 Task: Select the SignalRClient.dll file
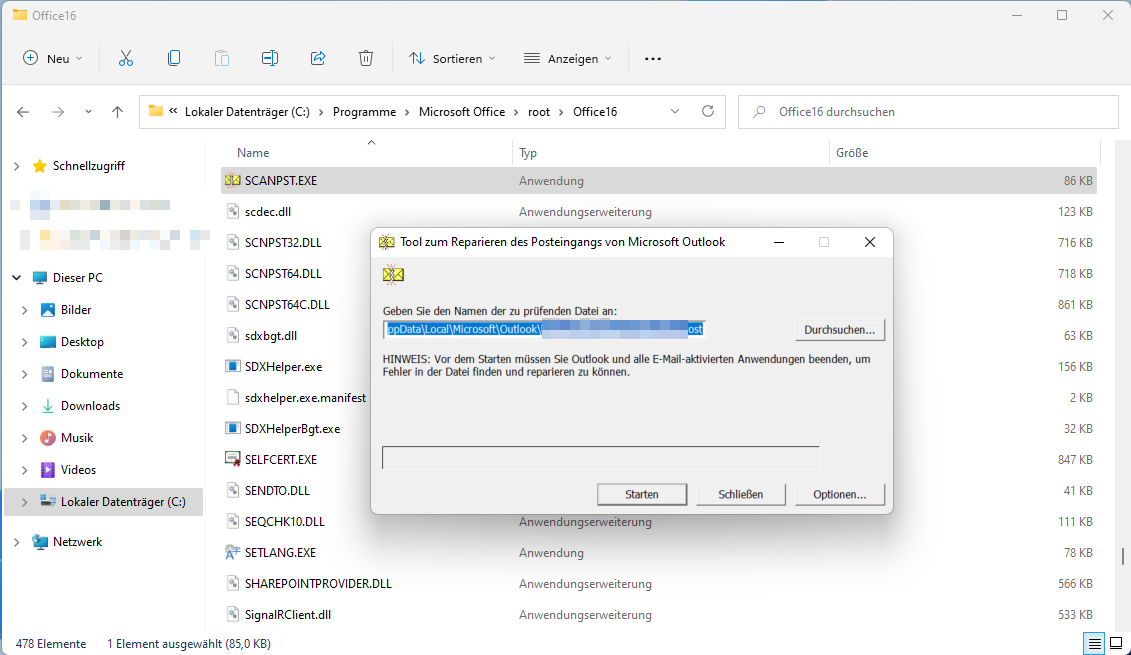[288, 615]
